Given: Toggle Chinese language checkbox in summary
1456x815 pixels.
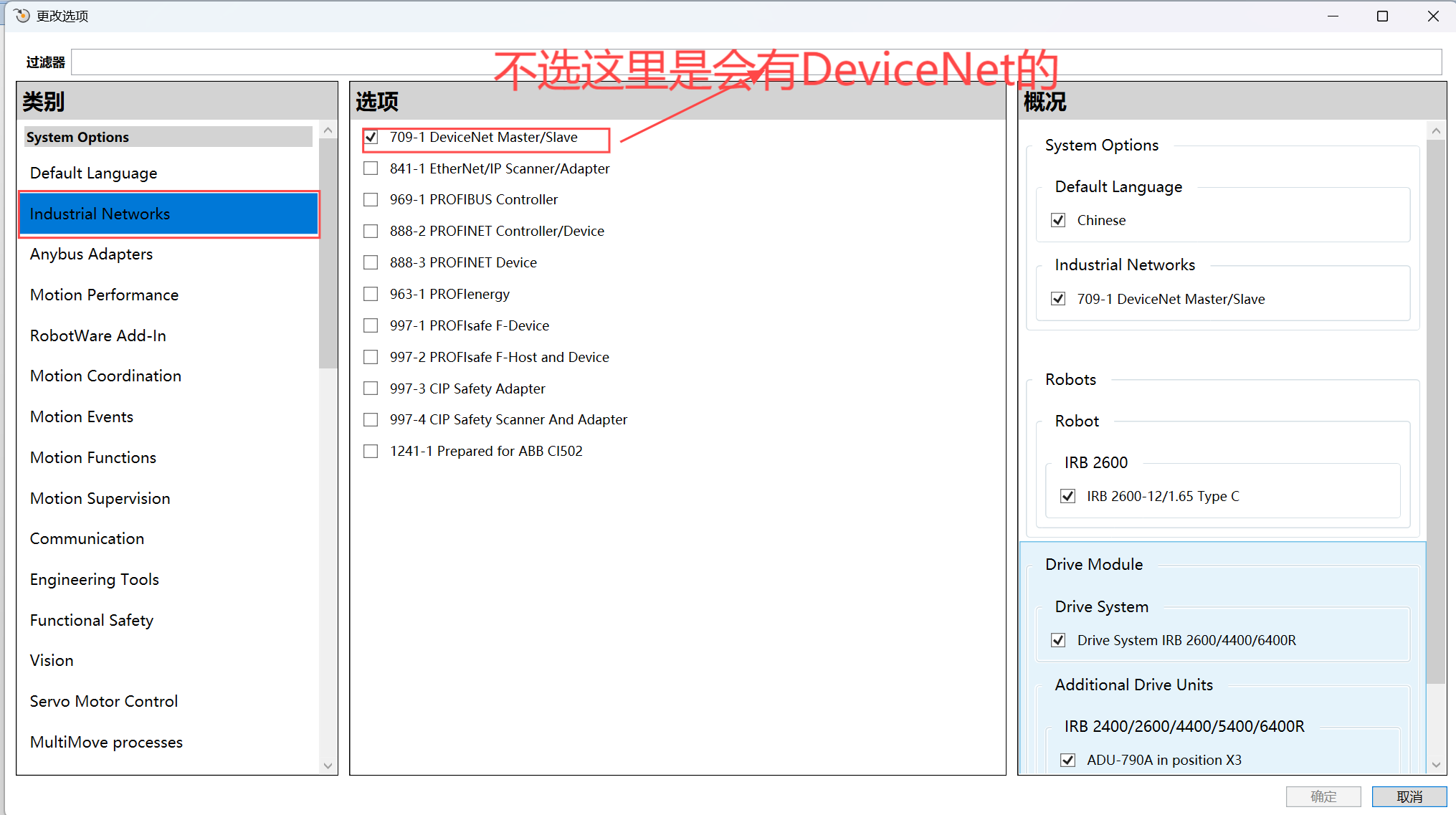Looking at the screenshot, I should 1058,220.
